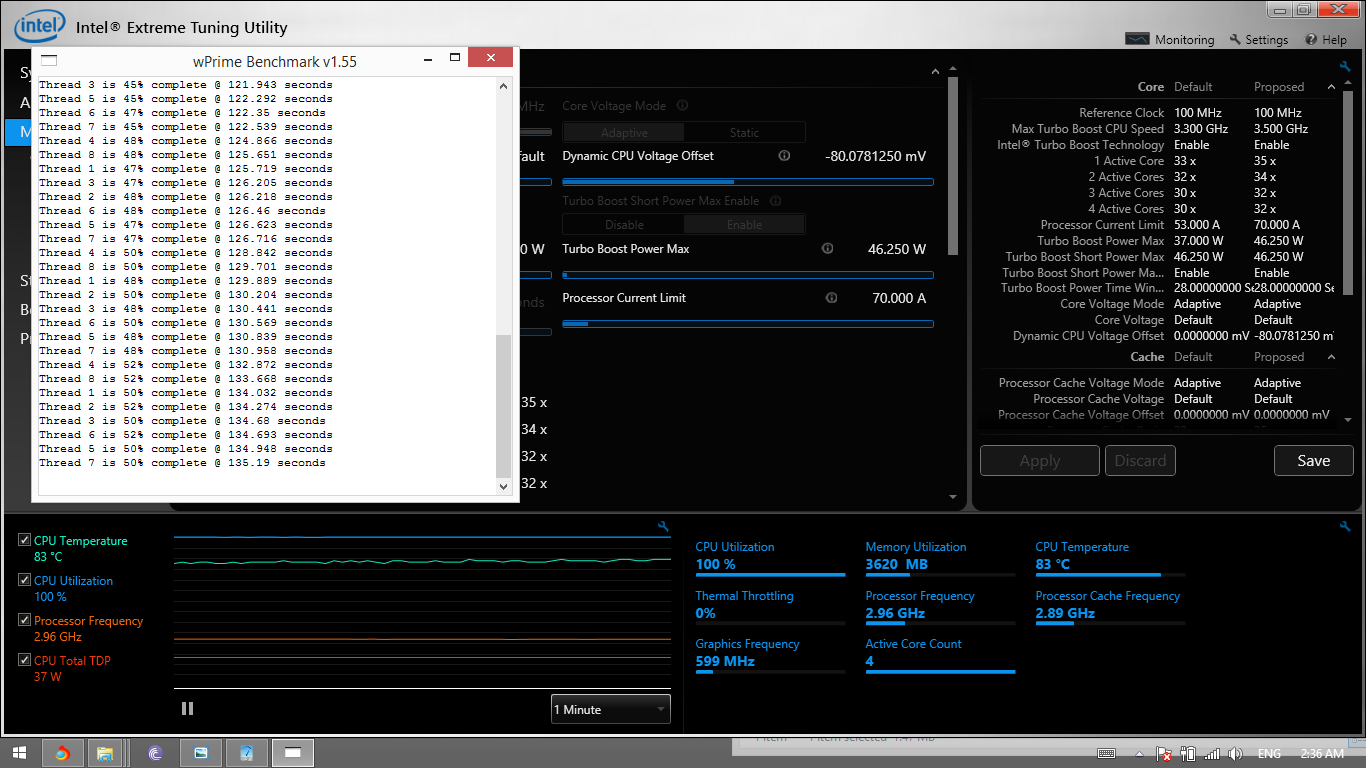Save the proposed tuning profile
1366x768 pixels.
(1313, 461)
